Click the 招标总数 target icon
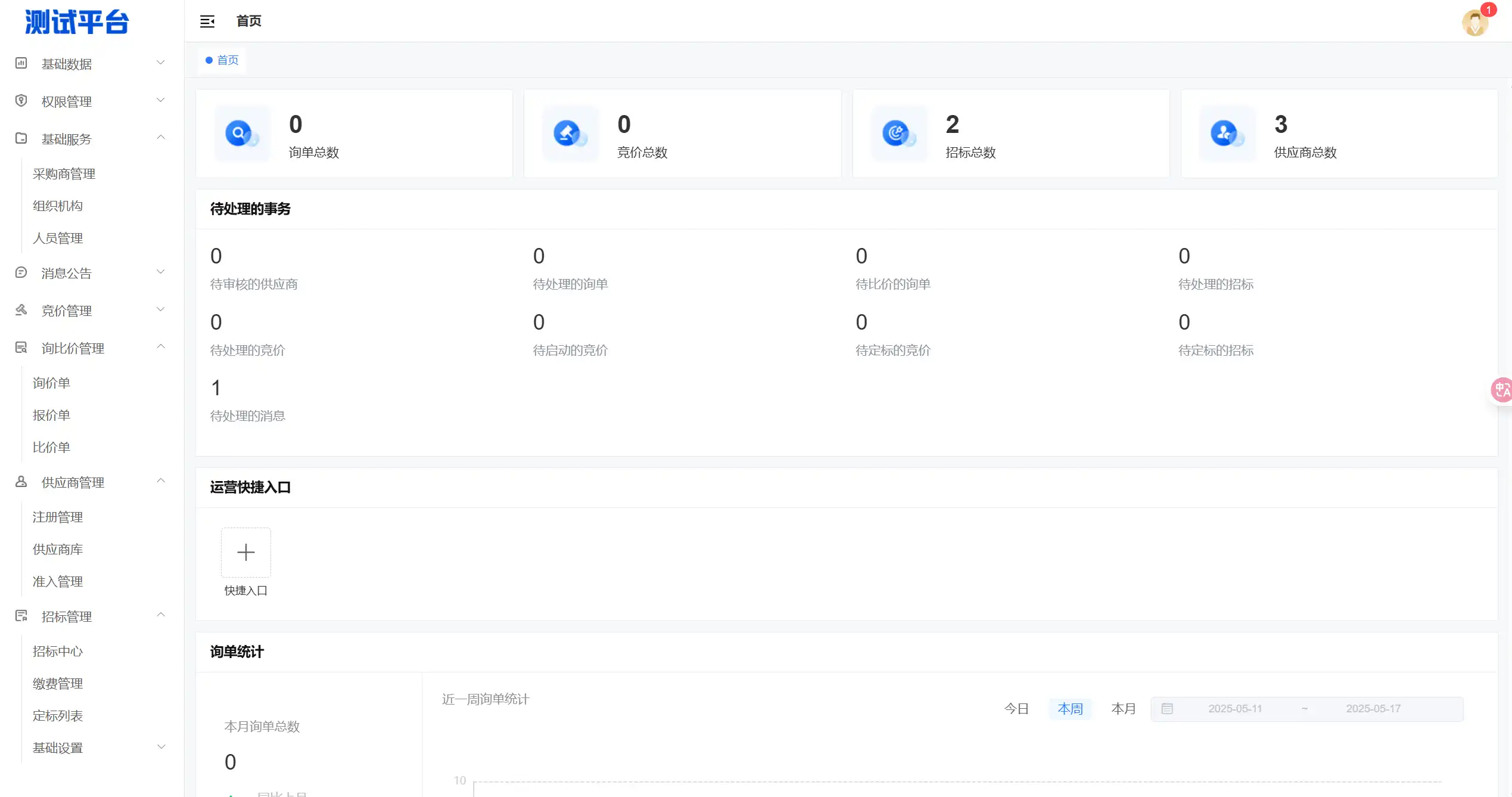 click(899, 134)
